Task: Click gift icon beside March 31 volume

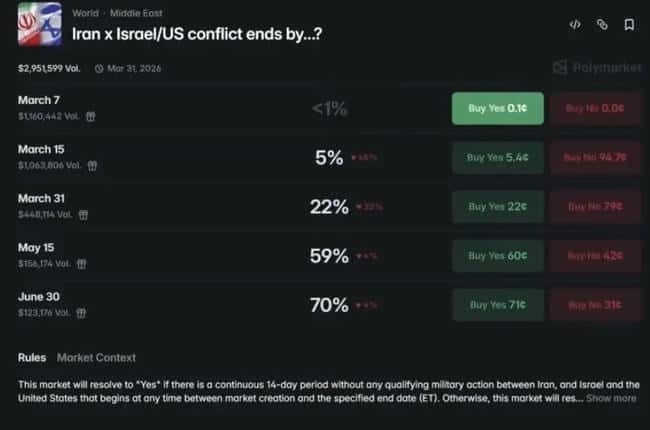Action: [x=85, y=214]
